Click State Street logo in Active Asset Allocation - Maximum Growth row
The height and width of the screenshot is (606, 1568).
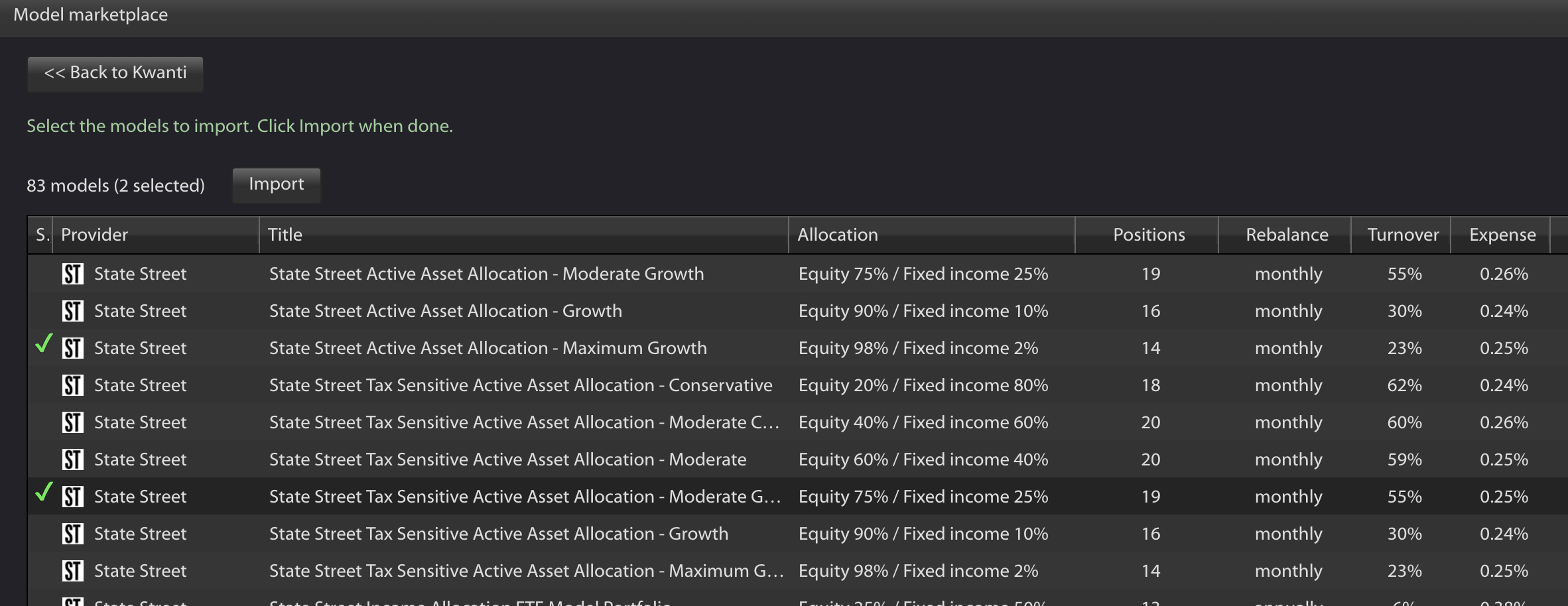(x=73, y=348)
